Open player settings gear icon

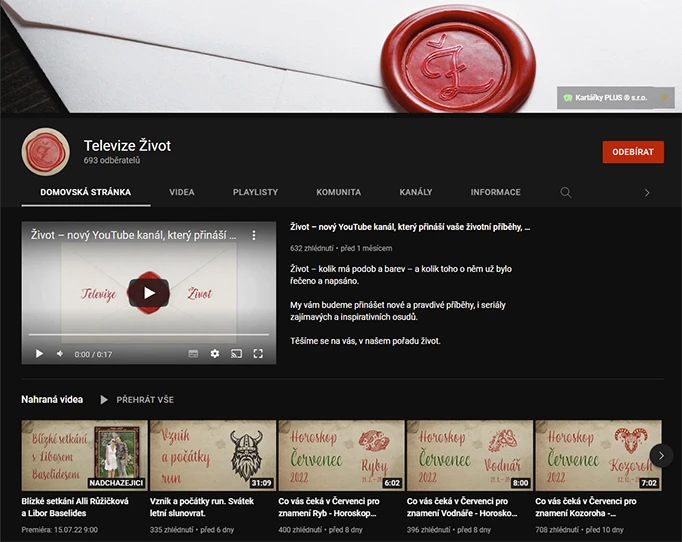pyautogui.click(x=215, y=354)
